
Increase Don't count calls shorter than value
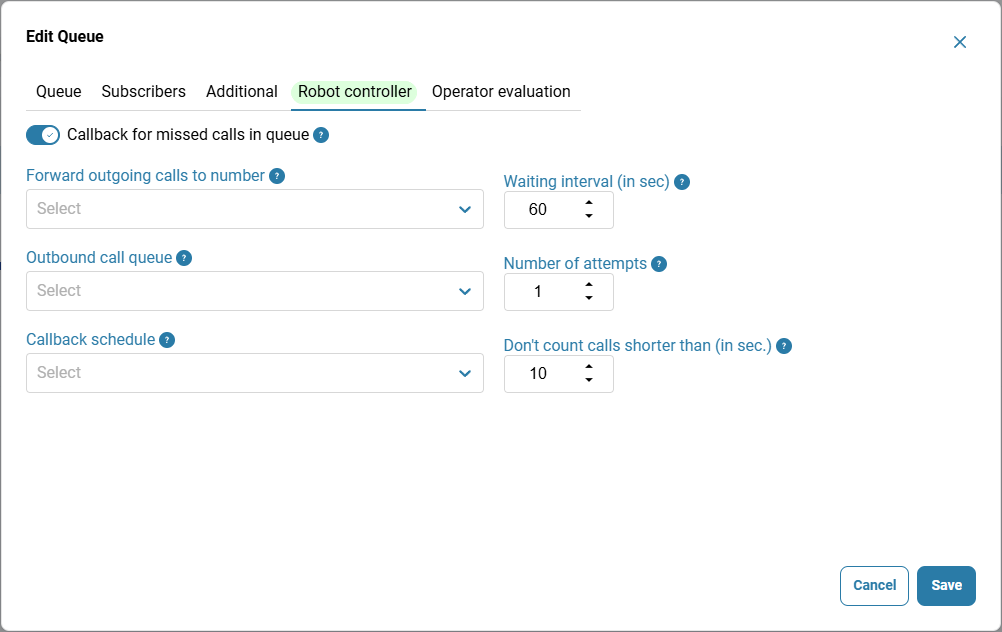589,367
